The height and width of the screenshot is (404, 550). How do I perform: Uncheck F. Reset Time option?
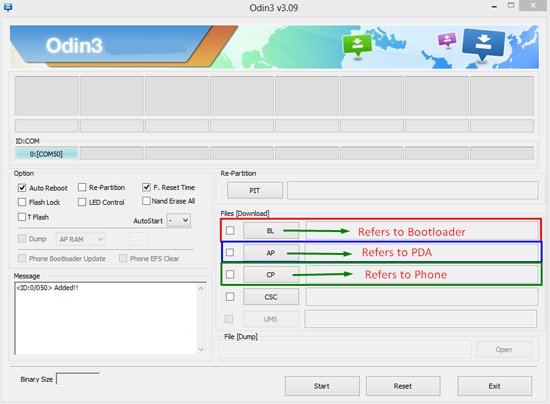[147, 187]
